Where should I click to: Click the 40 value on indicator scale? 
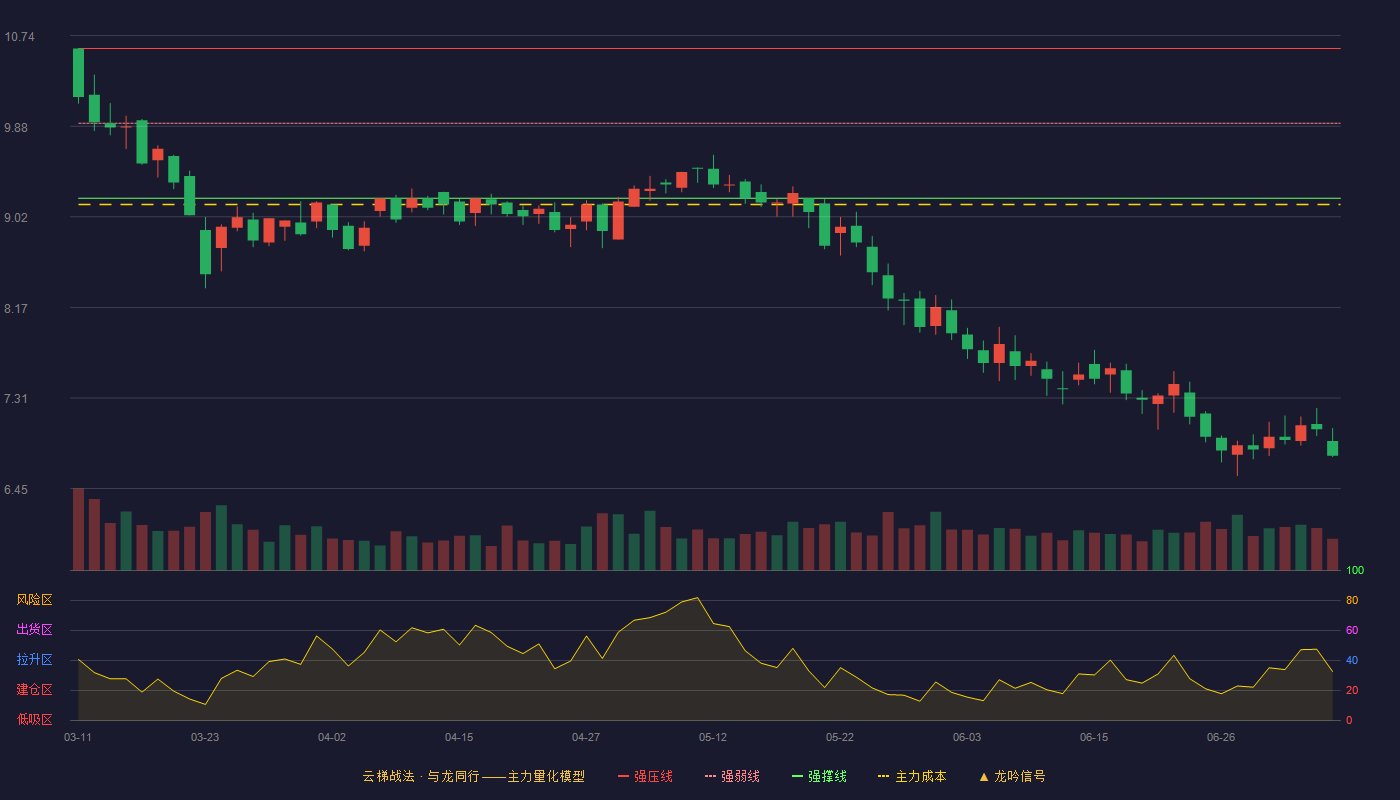coord(1352,661)
